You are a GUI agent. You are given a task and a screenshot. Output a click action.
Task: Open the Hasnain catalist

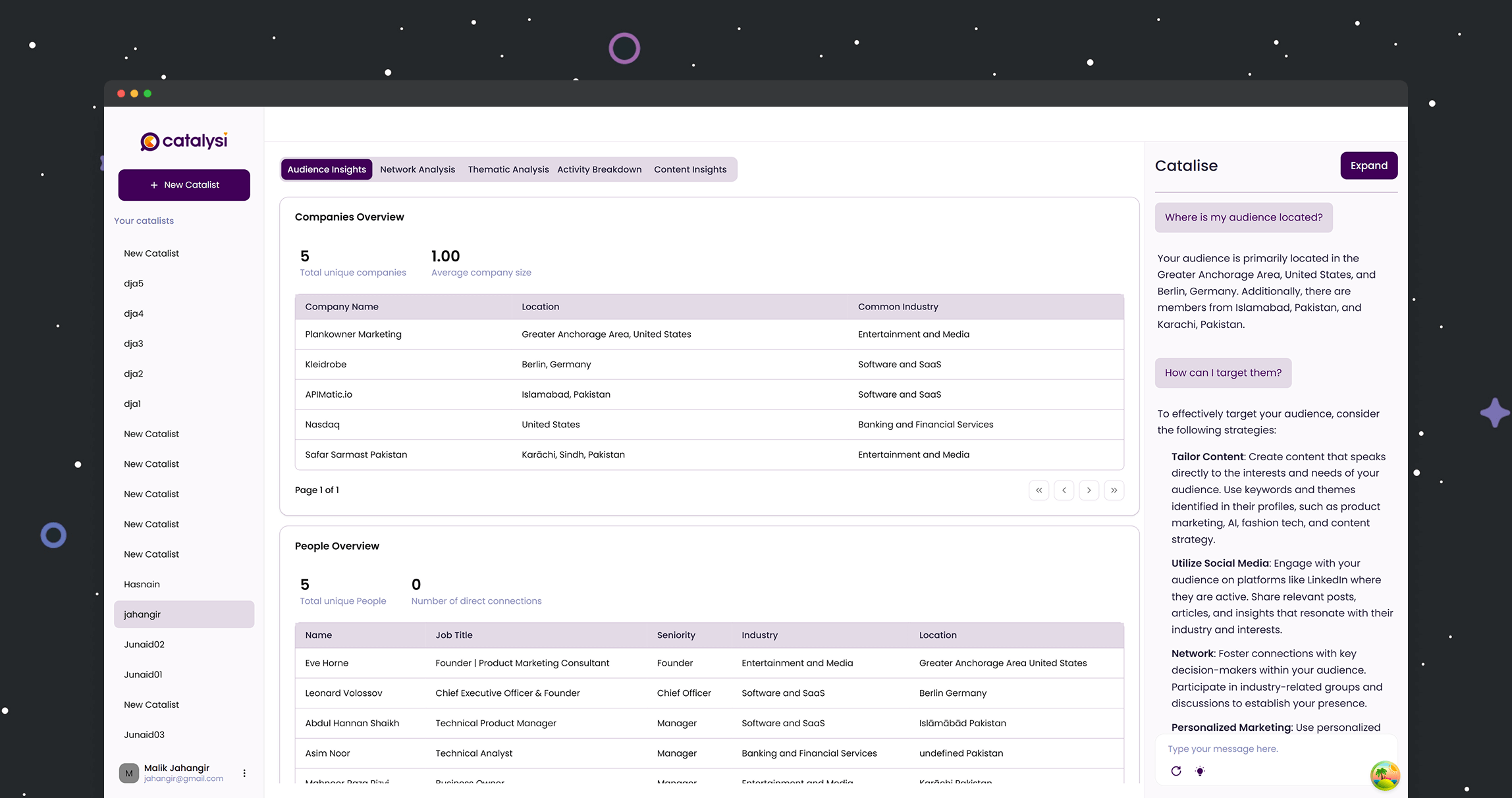142,584
